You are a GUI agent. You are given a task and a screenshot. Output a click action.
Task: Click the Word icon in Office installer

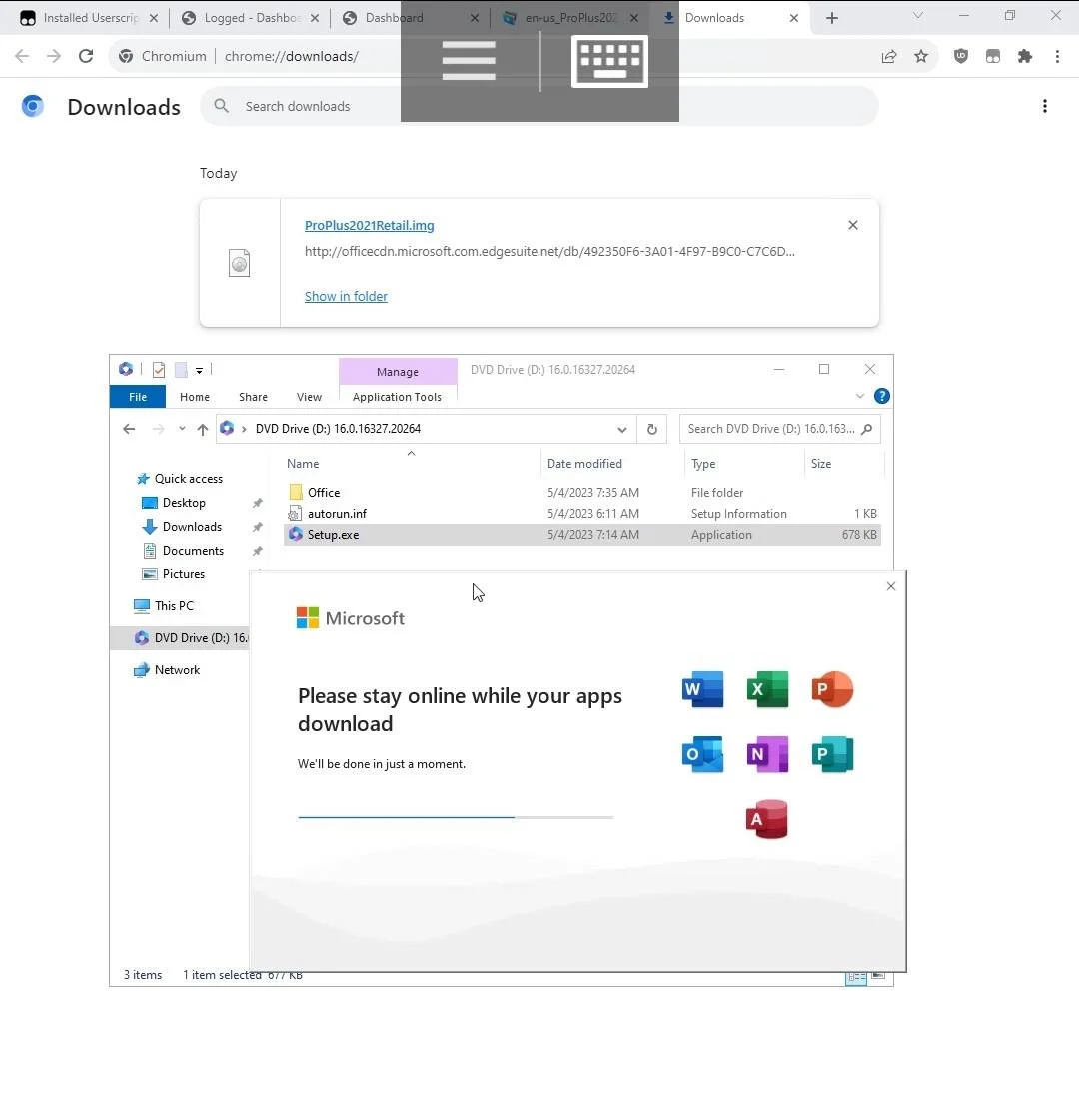[x=702, y=689]
